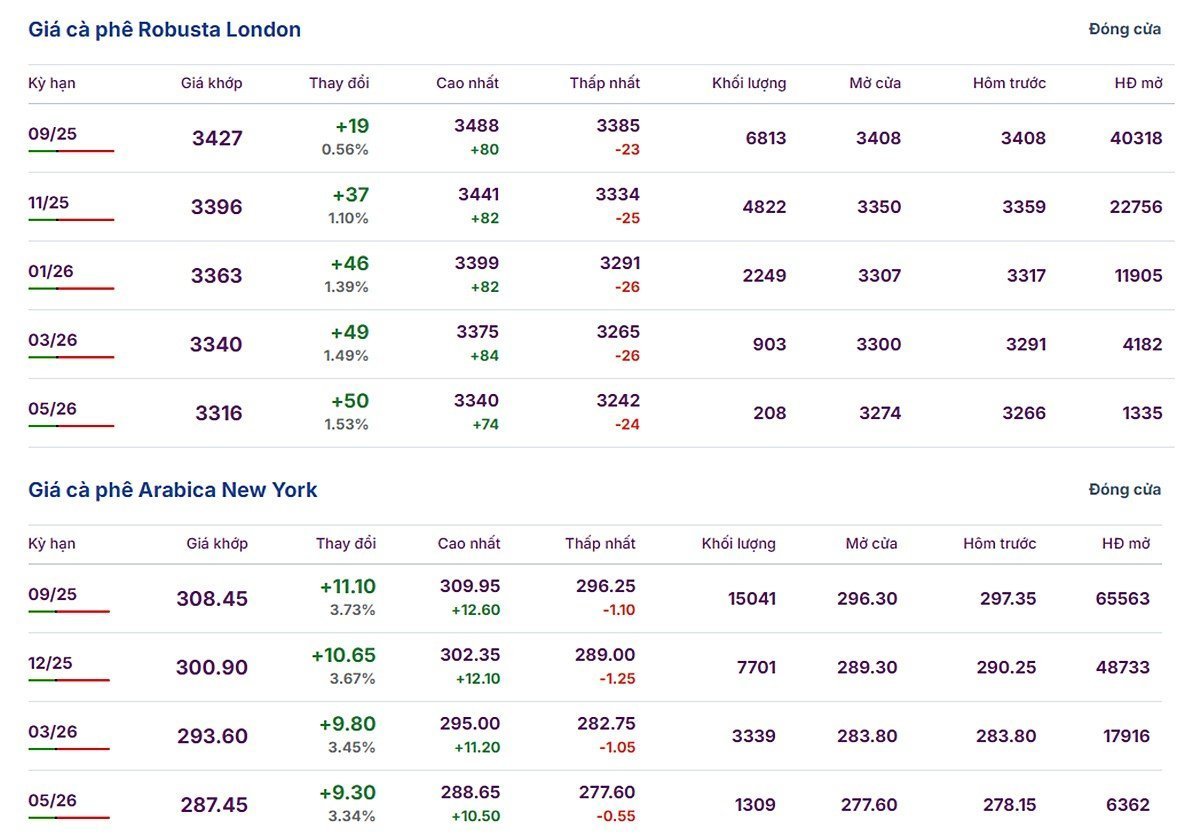
Task: Click the 308.45 matched price
Action: pyautogui.click(x=212, y=599)
